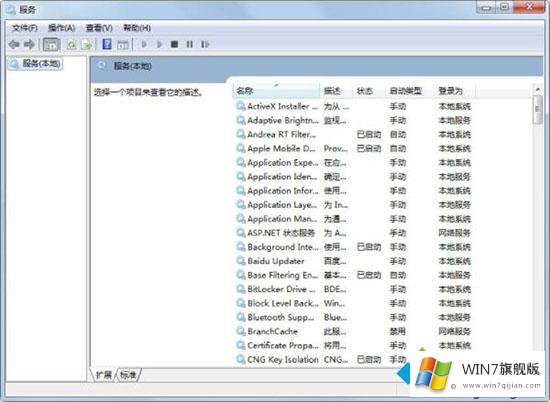Select the Application Infor... service

[354, 190]
